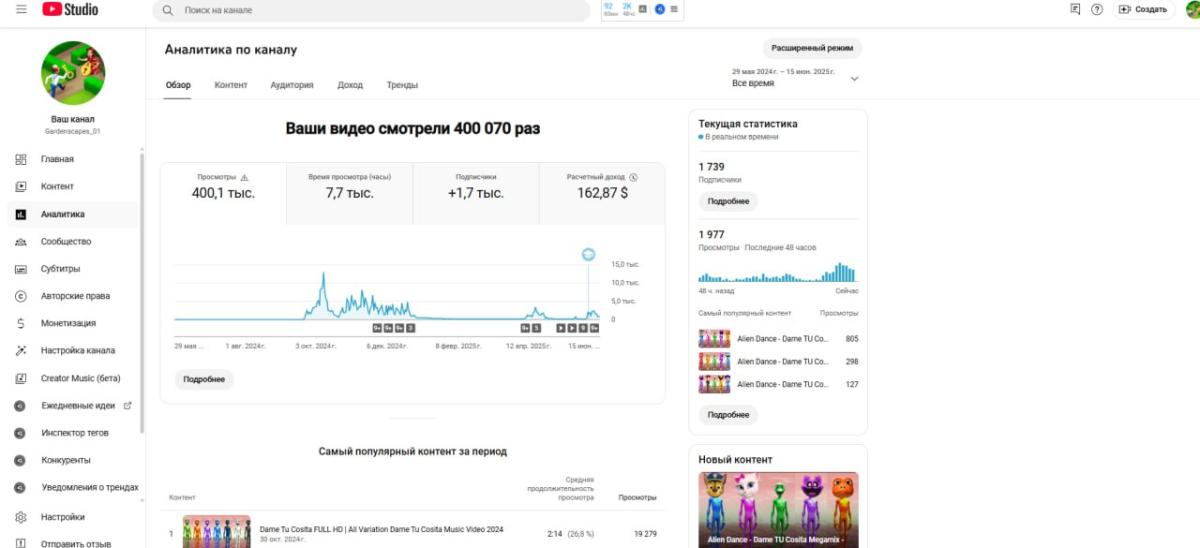Switch to the Аудитория tab
Screen dimensions: 1200x548
click(x=292, y=85)
